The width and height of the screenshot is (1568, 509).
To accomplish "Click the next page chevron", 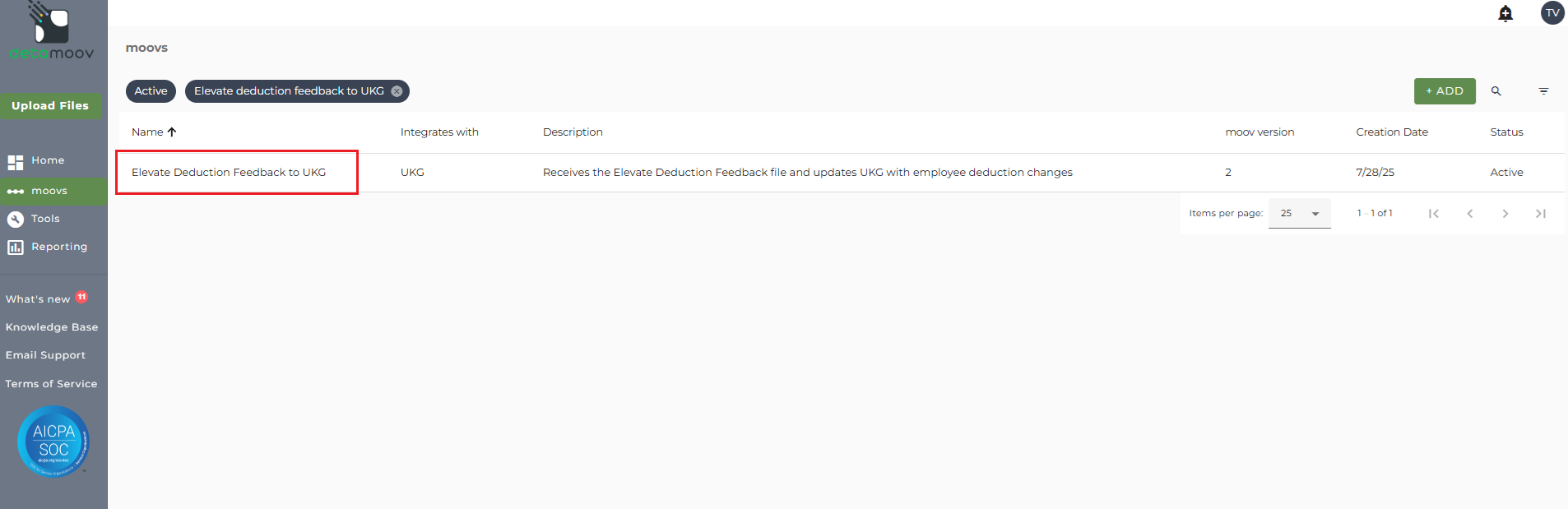I will [x=1505, y=214].
